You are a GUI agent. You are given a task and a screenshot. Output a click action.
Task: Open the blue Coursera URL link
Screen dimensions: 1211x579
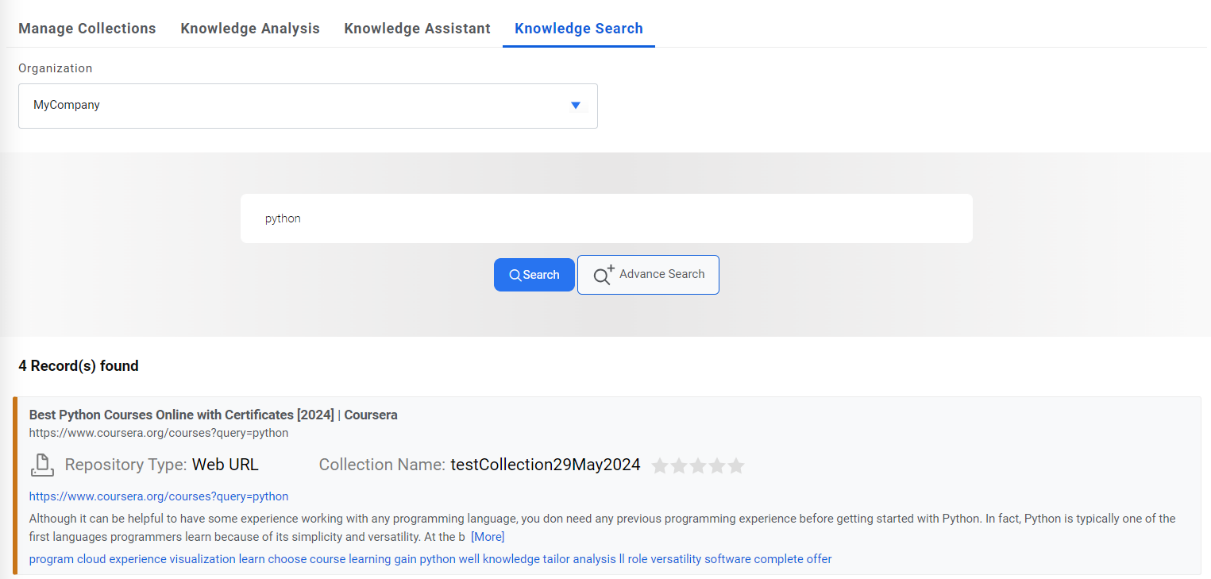pyautogui.click(x=158, y=496)
